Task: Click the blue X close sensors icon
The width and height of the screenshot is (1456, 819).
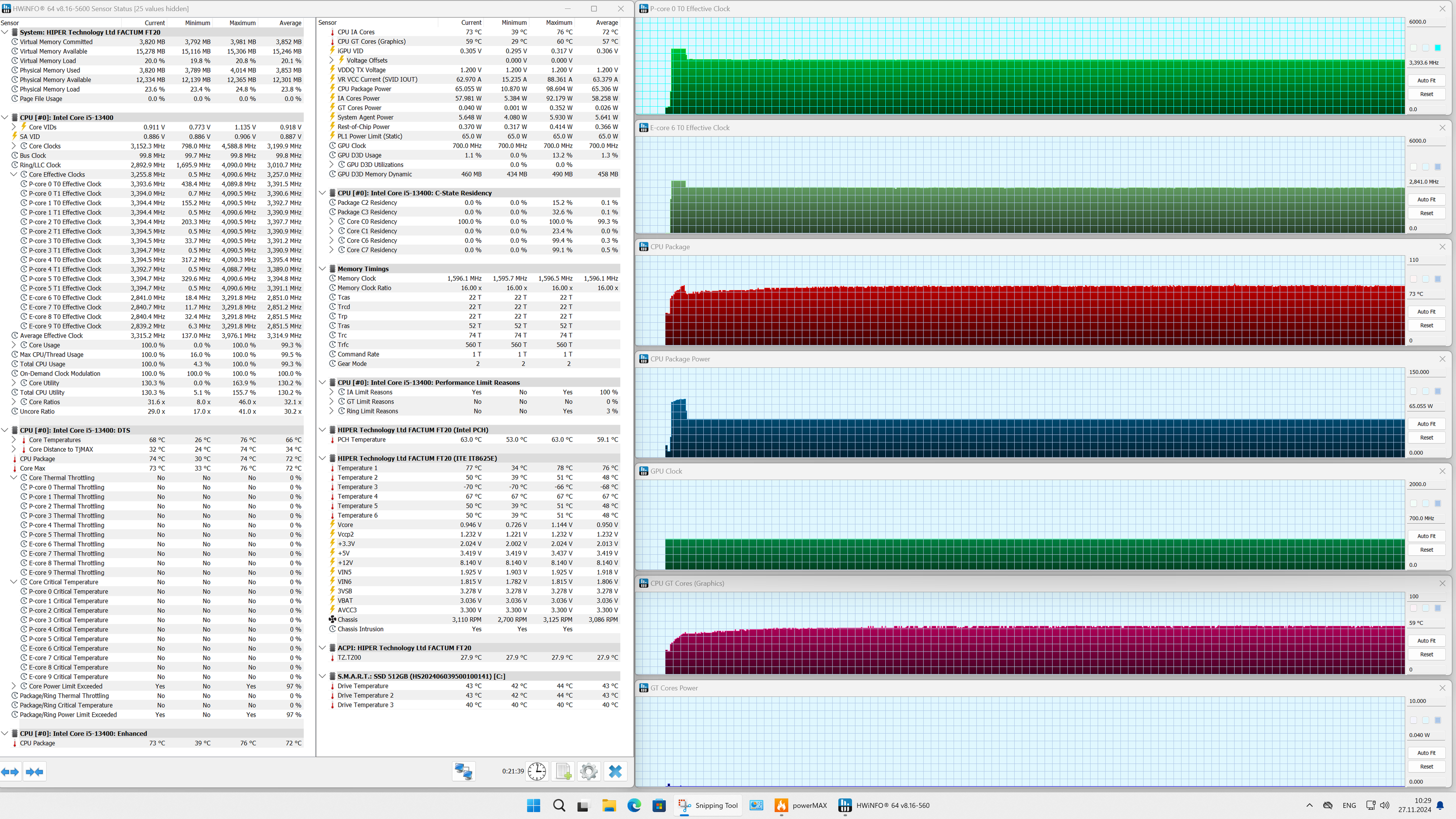Action: point(615,771)
